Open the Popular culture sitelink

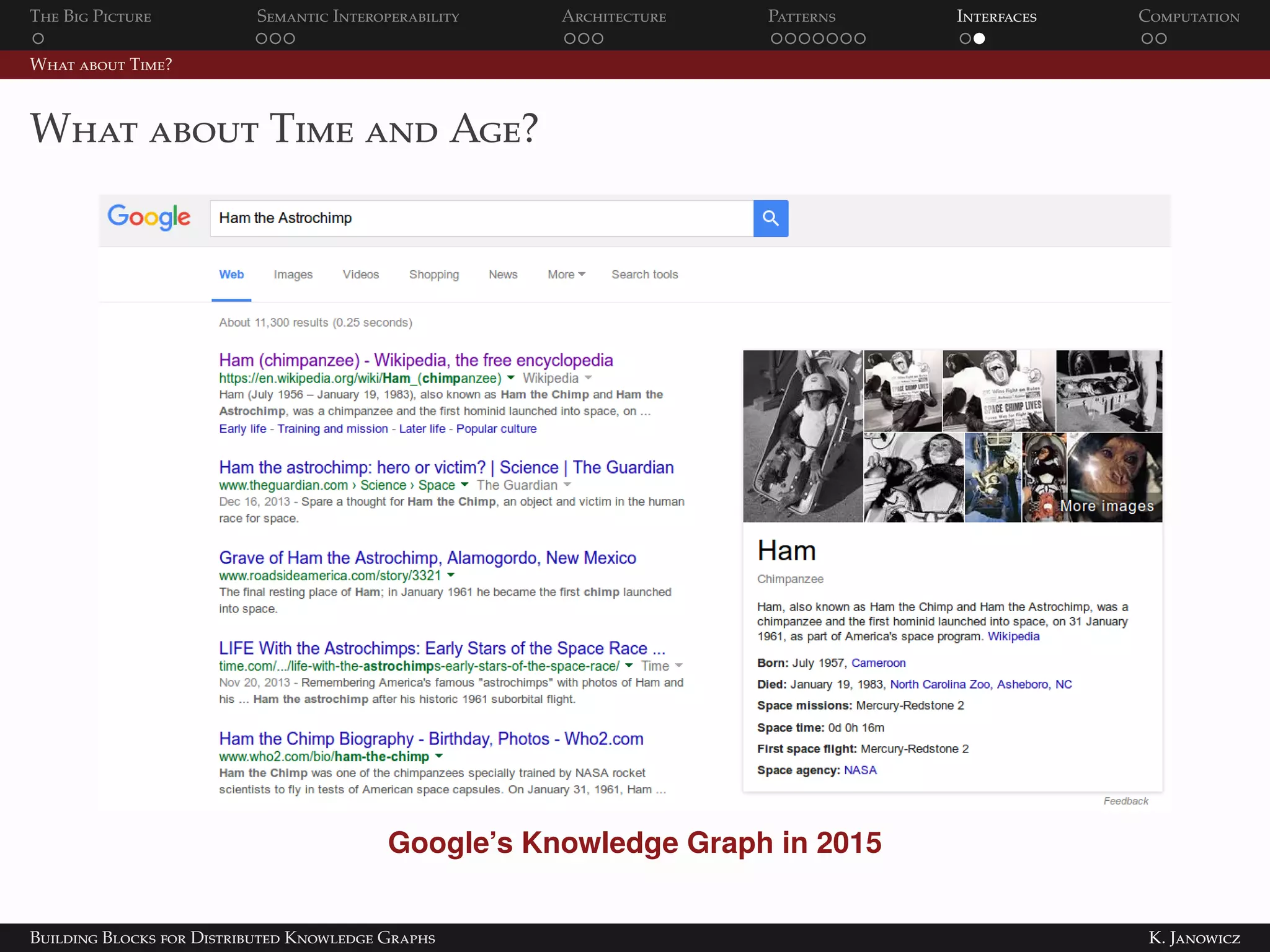496,429
